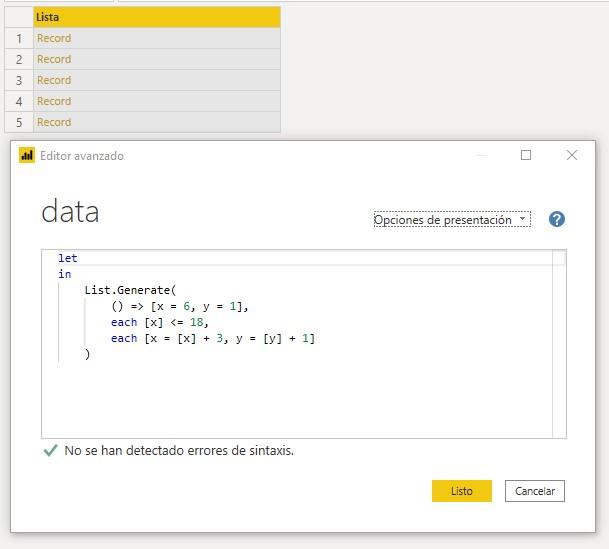Open the Record link in row 5
The width and height of the screenshot is (609, 549).
[54, 122]
